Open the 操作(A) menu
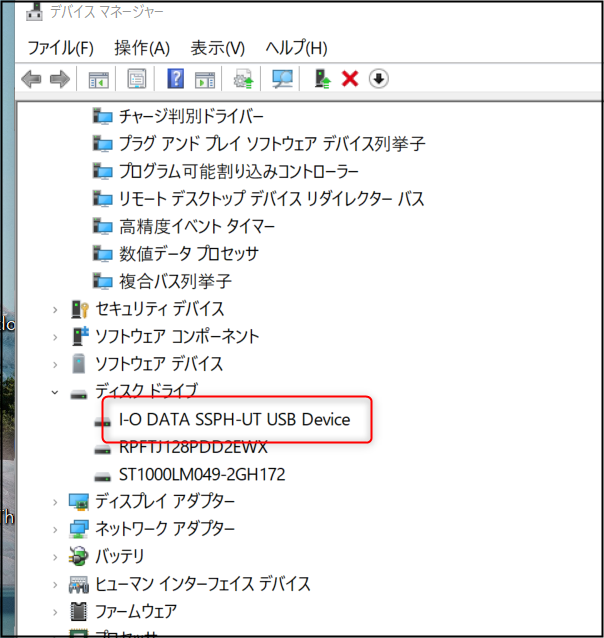604x638 pixels. pyautogui.click(x=142, y=48)
